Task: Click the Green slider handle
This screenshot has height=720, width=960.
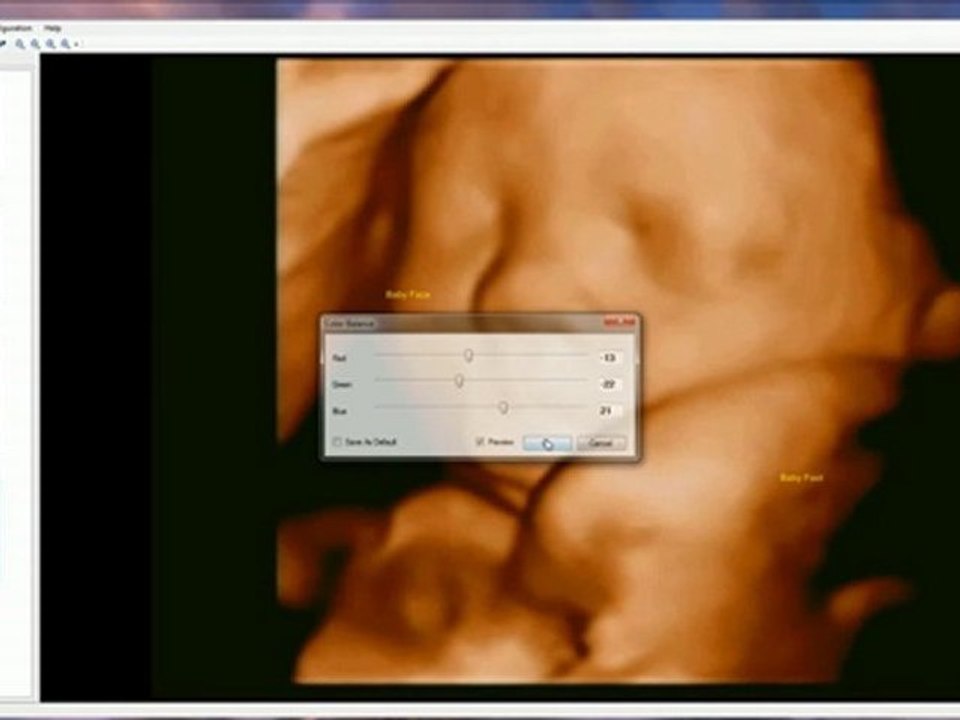Action: coord(459,381)
